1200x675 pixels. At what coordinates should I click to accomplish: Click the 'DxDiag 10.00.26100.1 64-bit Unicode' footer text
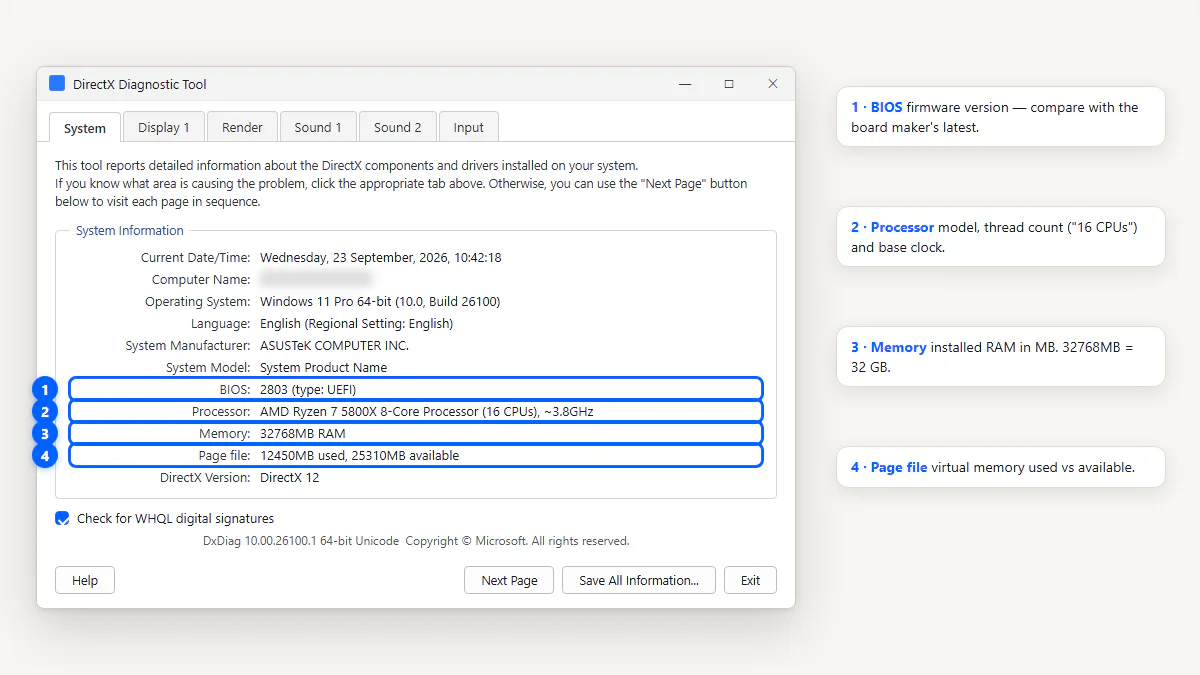pyautogui.click(x=301, y=541)
